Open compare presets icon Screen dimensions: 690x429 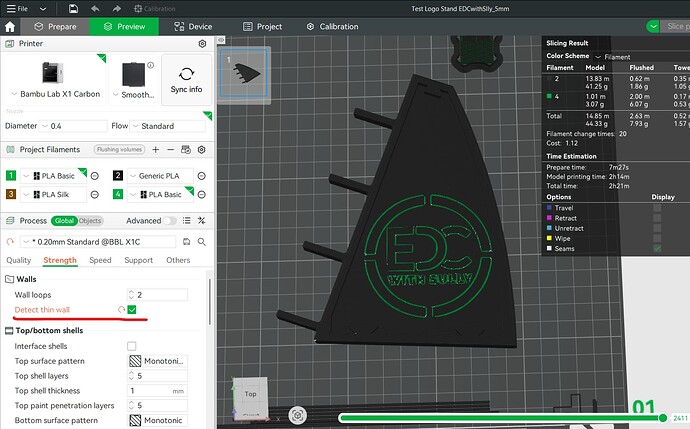click(202, 221)
